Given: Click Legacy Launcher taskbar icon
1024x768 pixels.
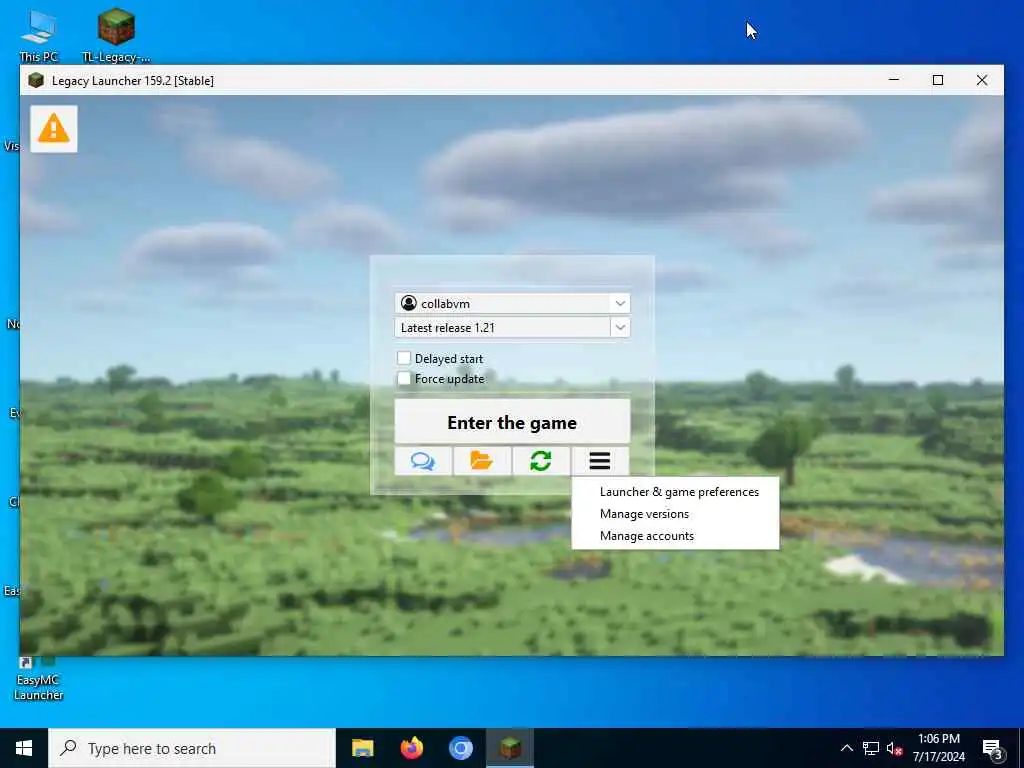Looking at the screenshot, I should (x=510, y=748).
